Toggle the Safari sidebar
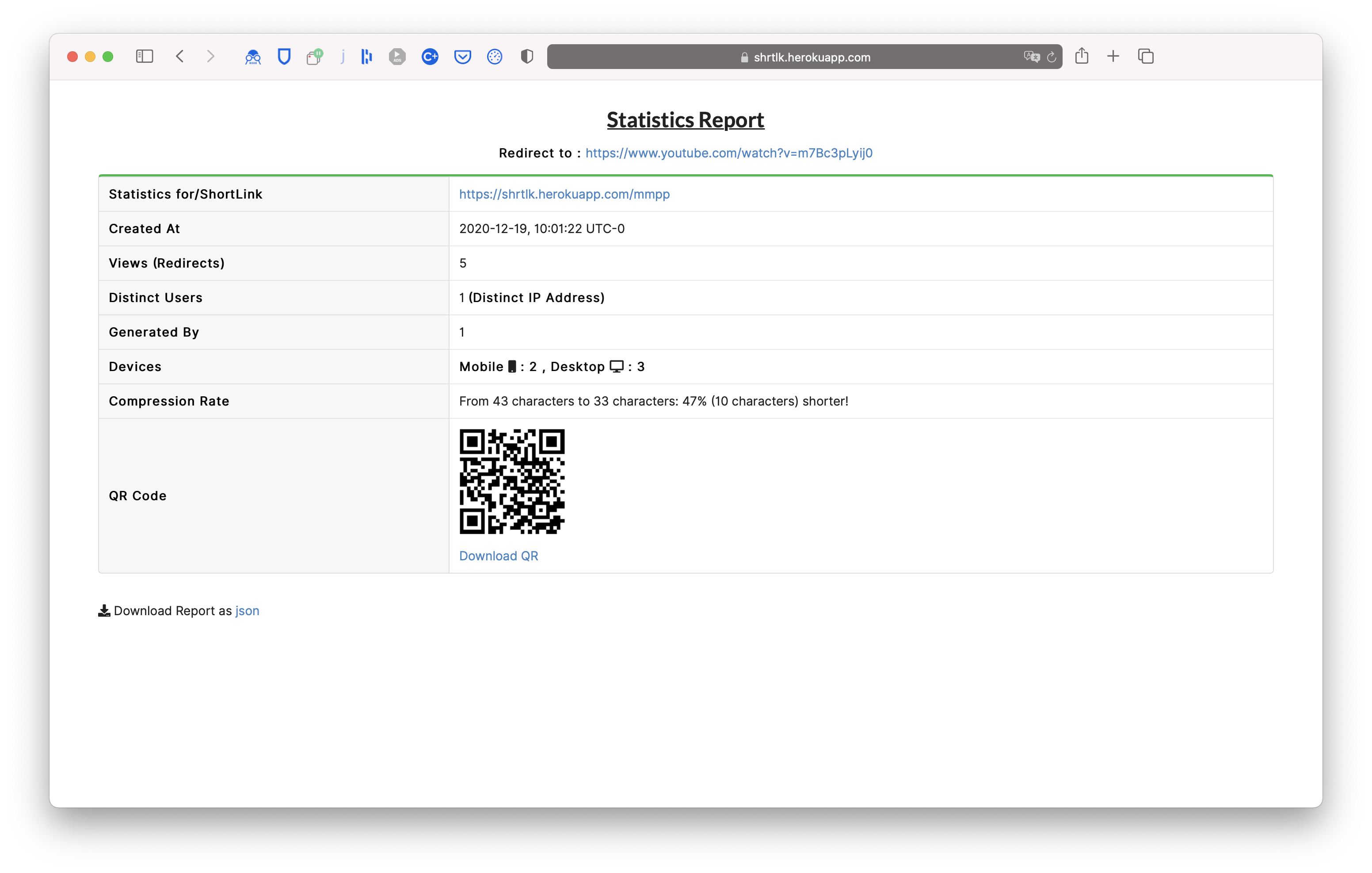 (x=144, y=57)
